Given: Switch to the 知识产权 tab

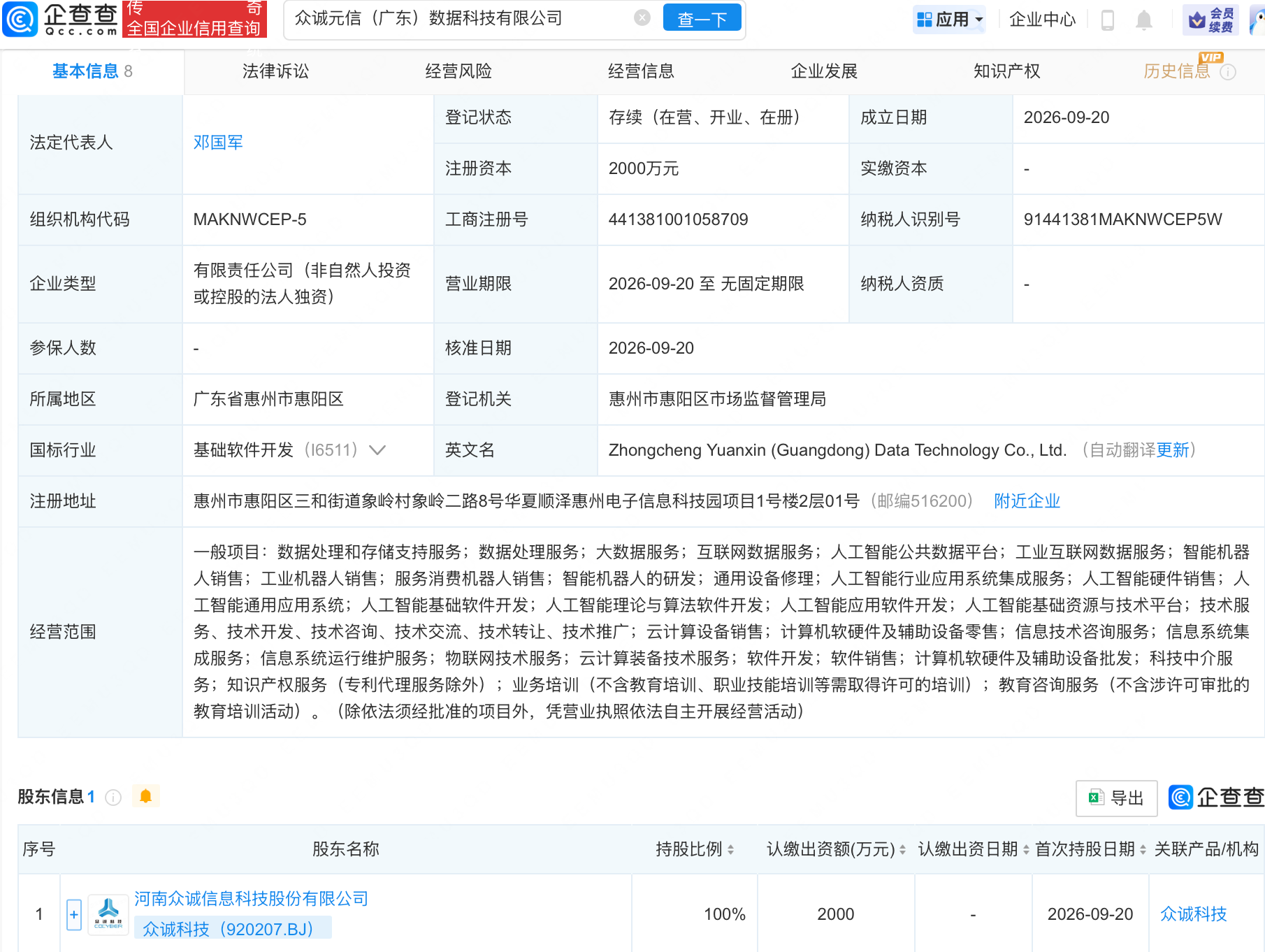Looking at the screenshot, I should (1006, 71).
